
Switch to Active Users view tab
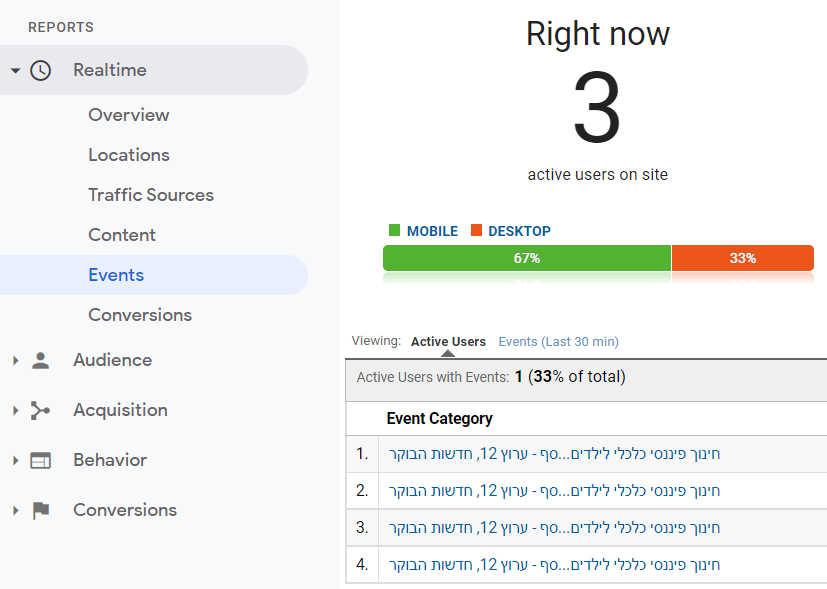(x=448, y=342)
